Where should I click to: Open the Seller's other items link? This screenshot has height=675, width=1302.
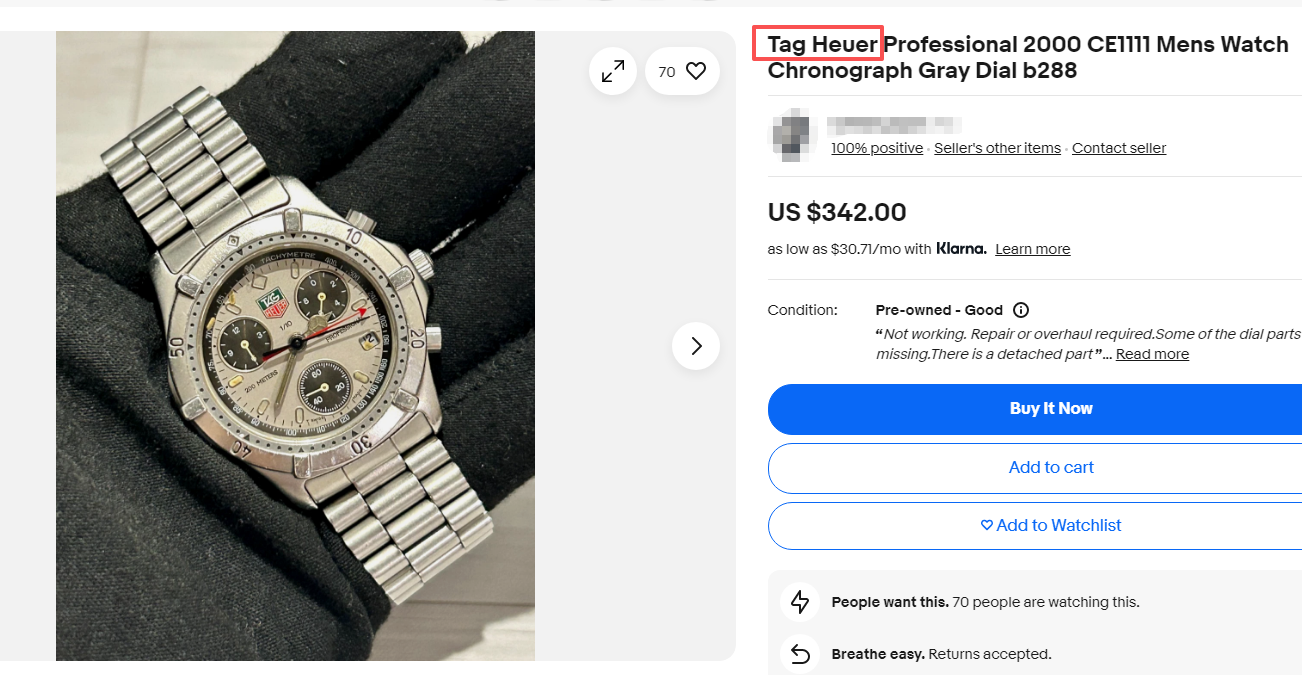997,148
